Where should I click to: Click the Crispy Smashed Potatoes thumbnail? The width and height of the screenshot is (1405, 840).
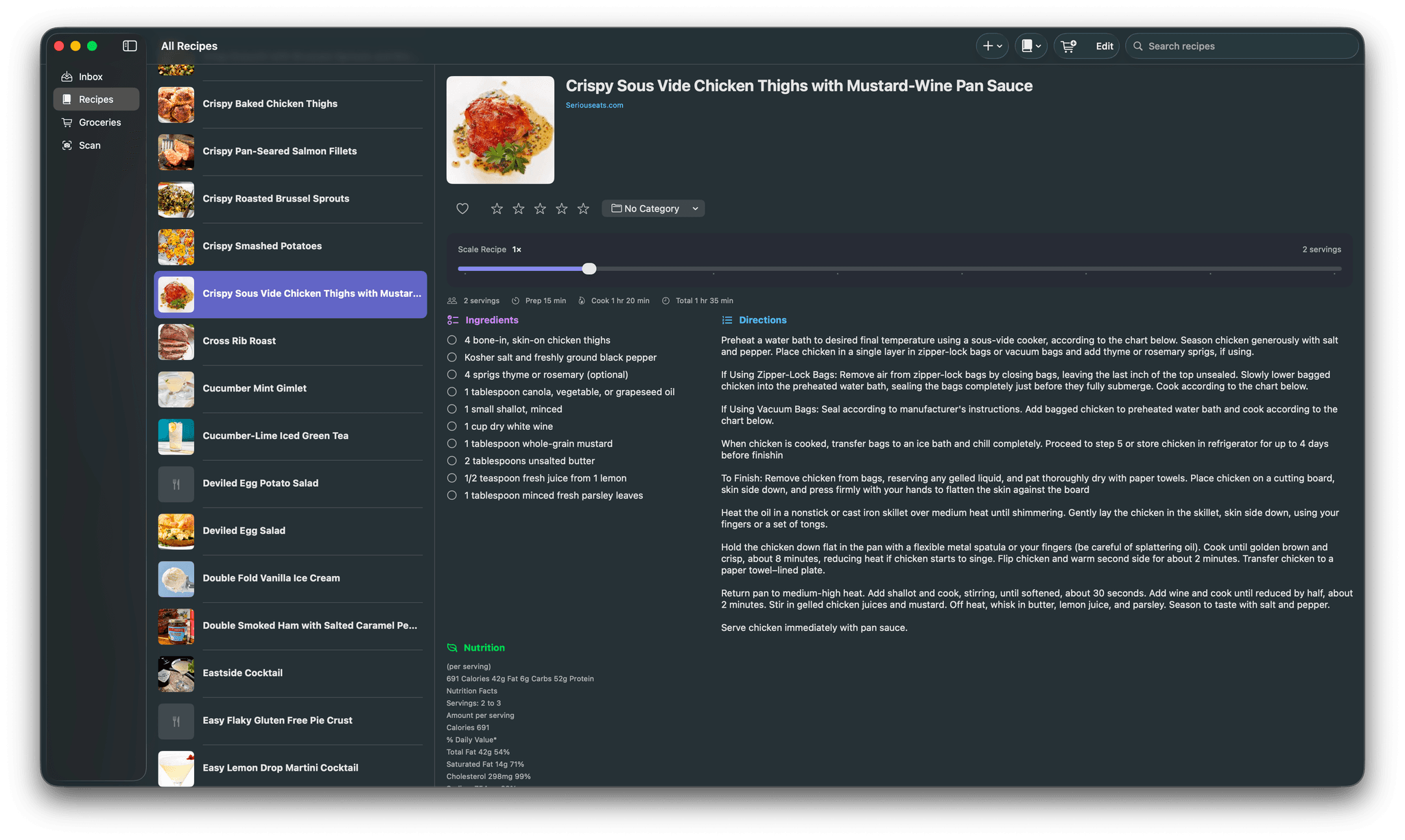click(176, 247)
